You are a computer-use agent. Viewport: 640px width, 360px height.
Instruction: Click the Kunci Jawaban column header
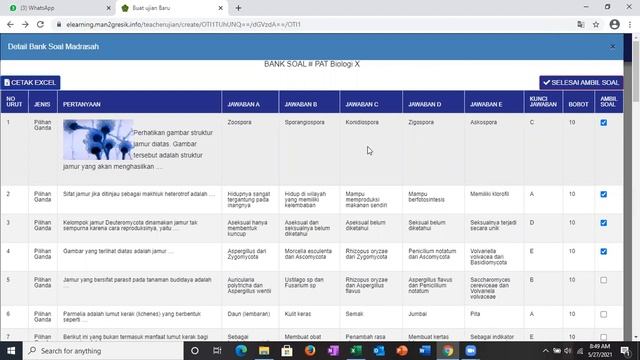tap(543, 102)
